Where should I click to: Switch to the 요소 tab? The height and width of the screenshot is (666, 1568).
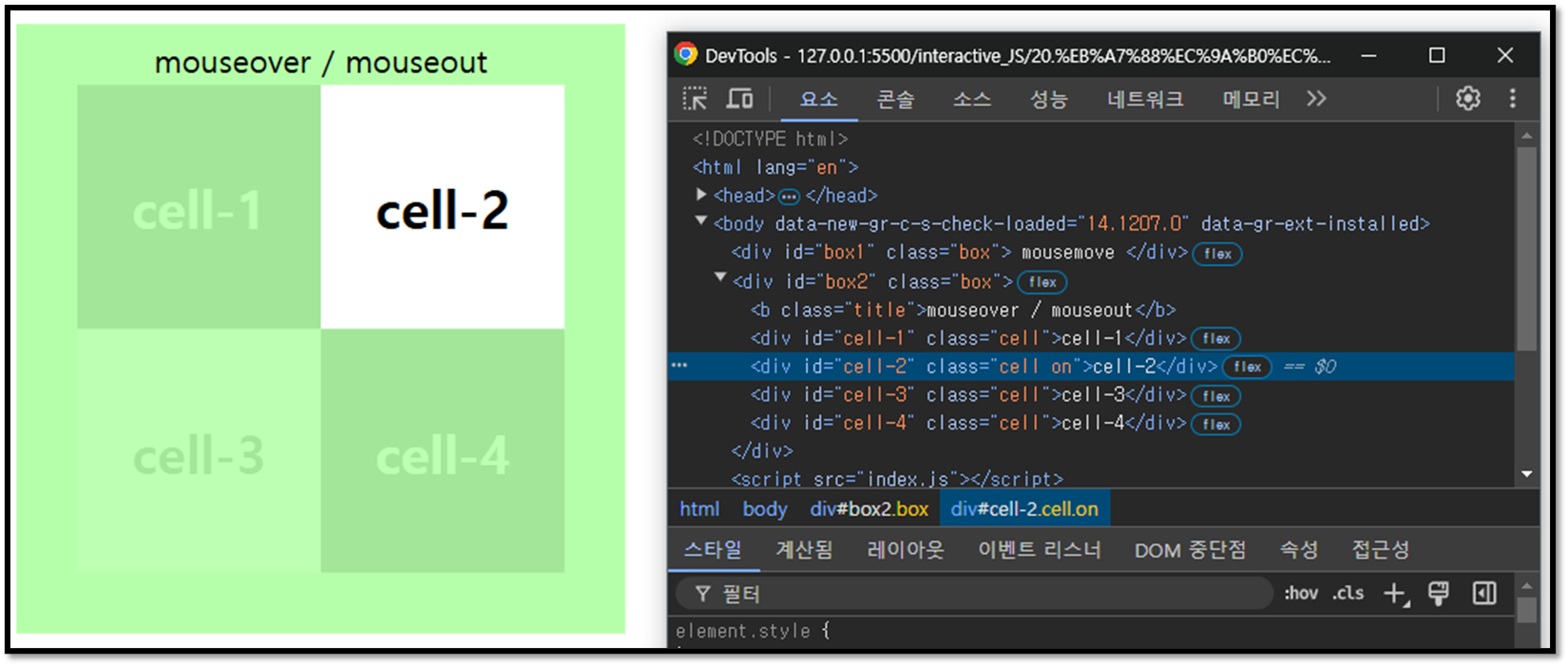[818, 99]
